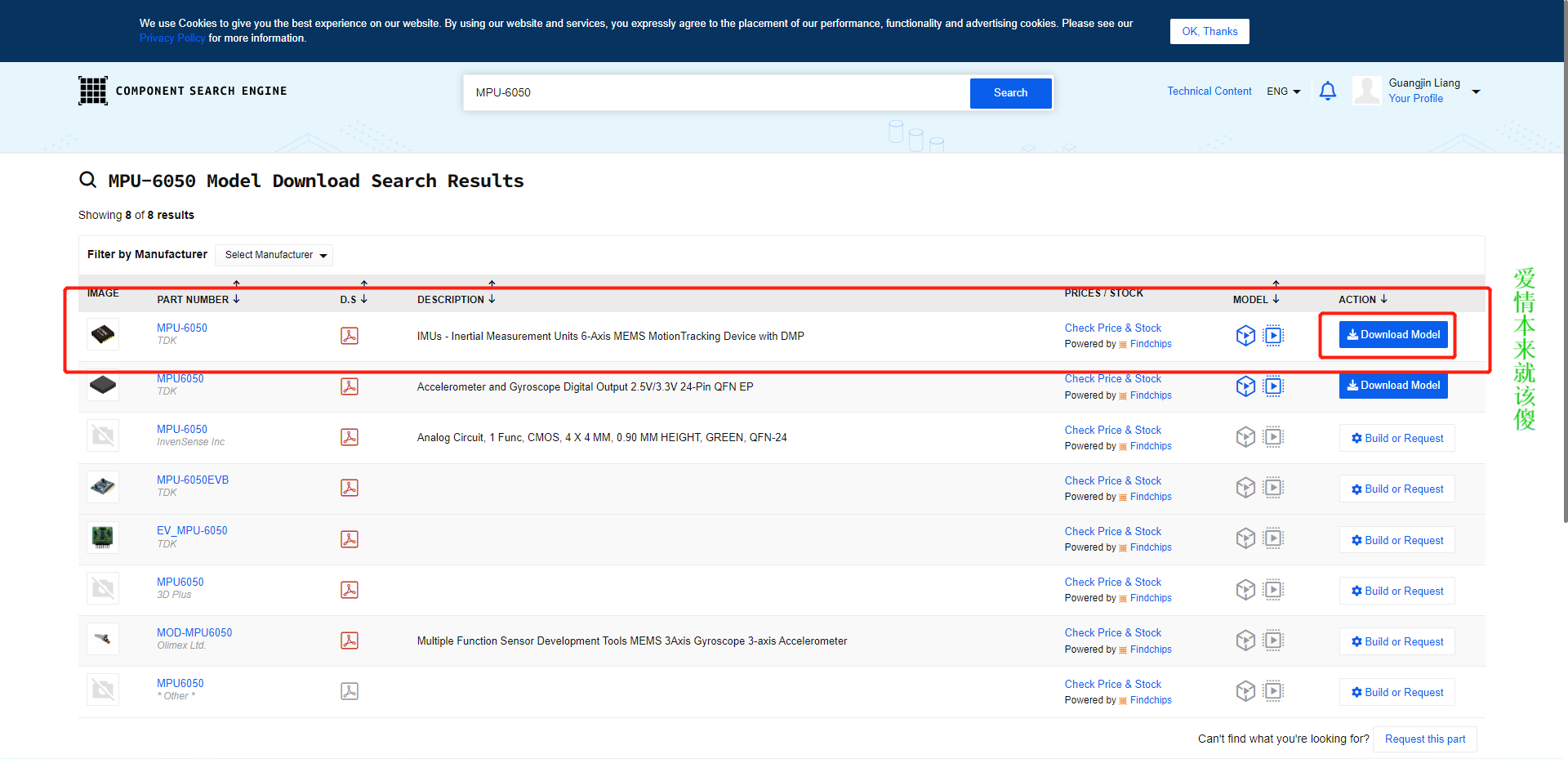
Task: Open MOD-MPU6050 thumbnail image
Action: [x=103, y=639]
